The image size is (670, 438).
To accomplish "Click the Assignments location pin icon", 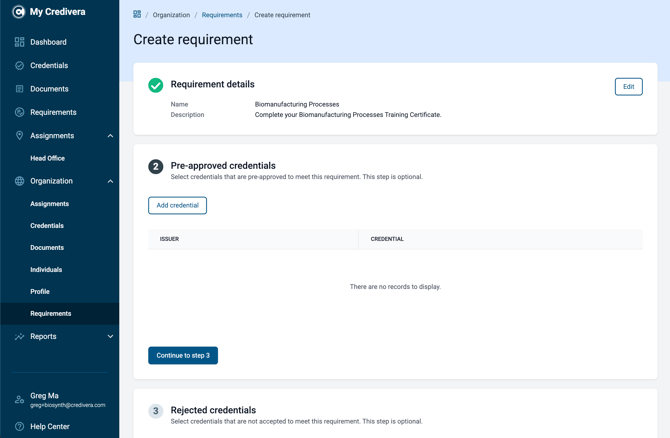I will pos(19,135).
